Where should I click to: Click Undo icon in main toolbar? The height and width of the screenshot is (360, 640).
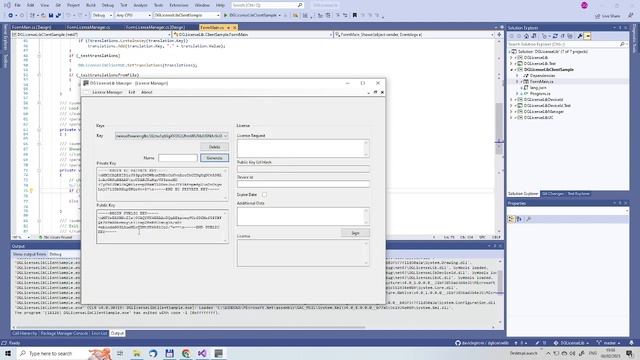click(x=68, y=15)
